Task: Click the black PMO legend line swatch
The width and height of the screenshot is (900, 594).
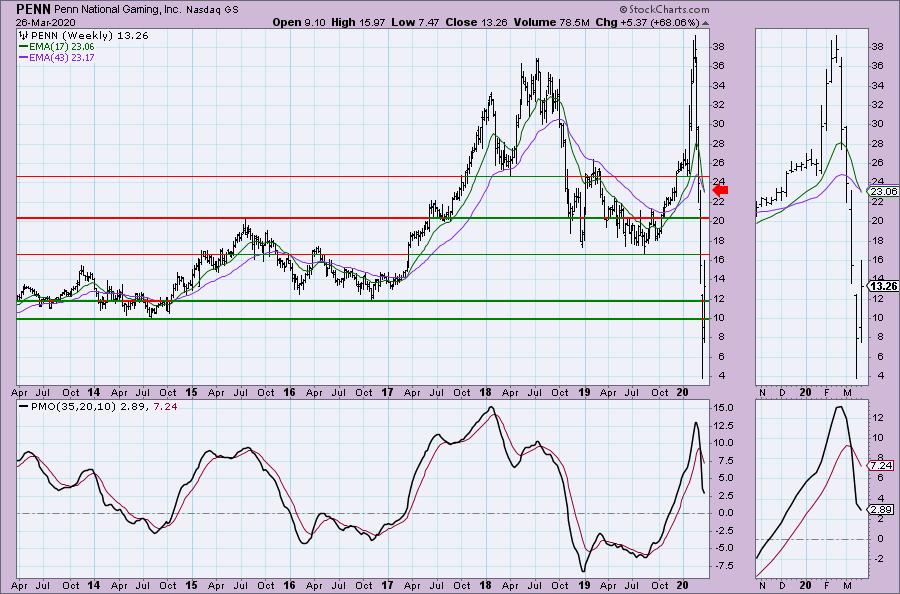Action: [x=24, y=406]
